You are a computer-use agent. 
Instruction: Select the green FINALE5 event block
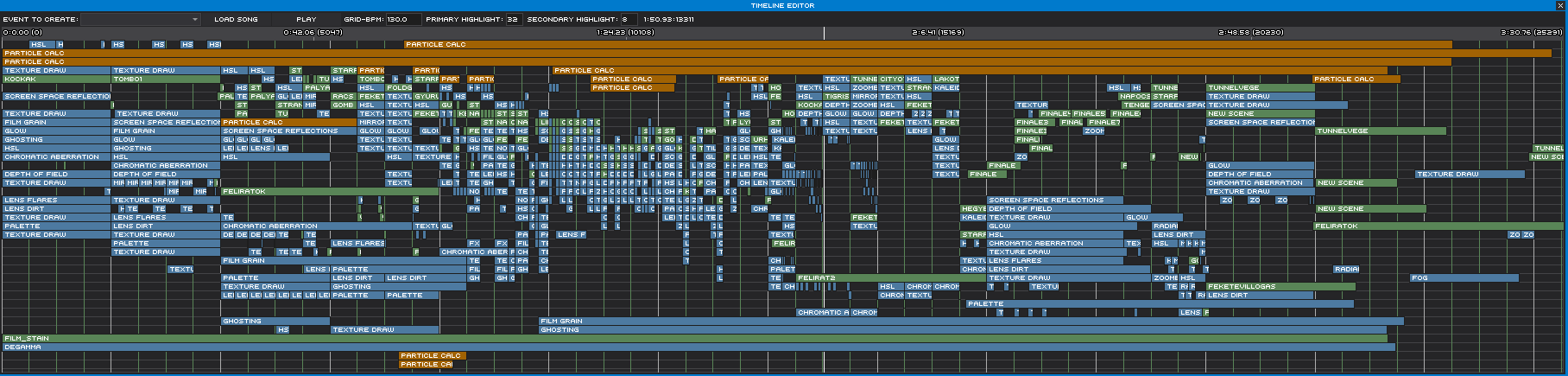pyautogui.click(x=1089, y=114)
